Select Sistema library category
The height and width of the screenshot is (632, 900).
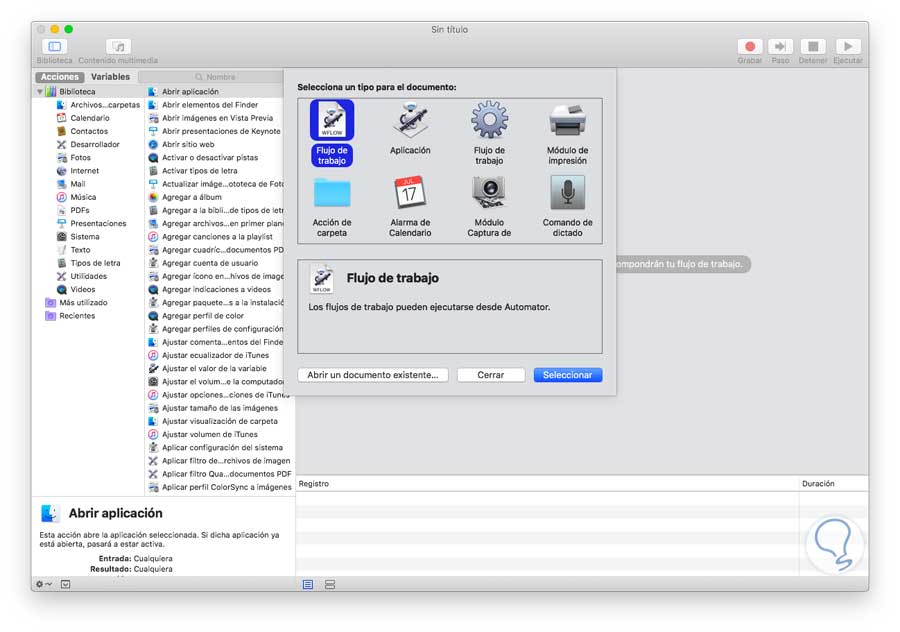77,237
